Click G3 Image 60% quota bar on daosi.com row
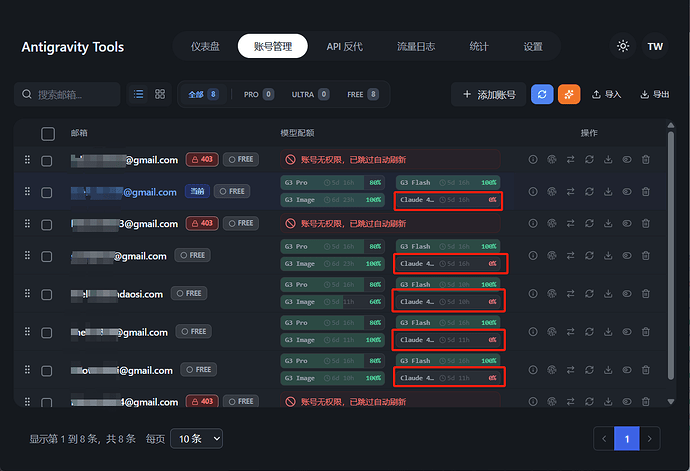Viewport: 690px width, 471px height. pos(333,302)
